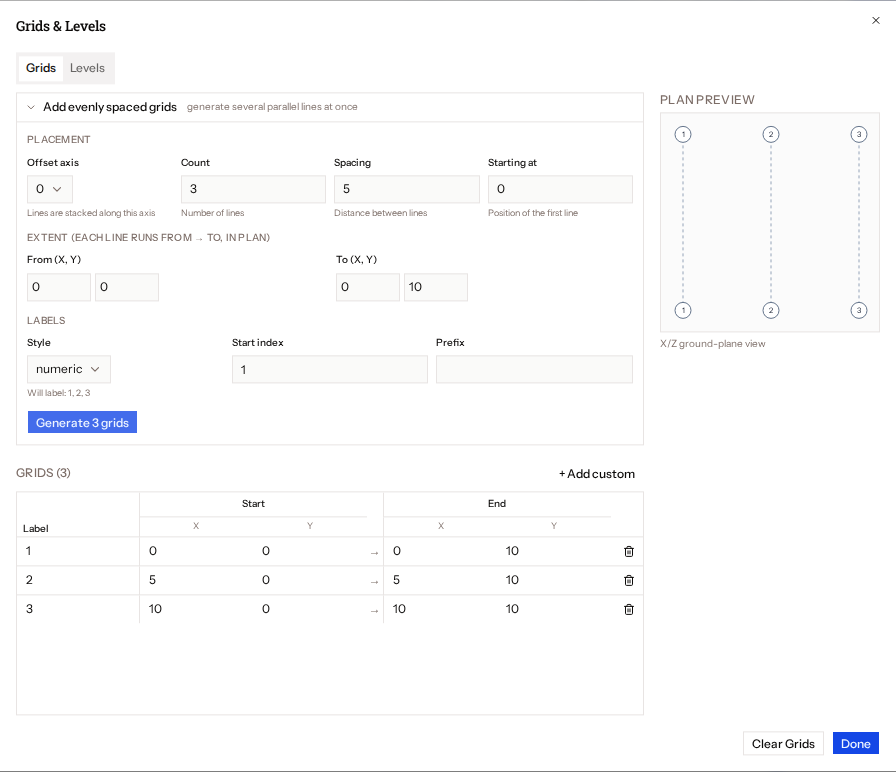Click Label cell of grid row 3

tap(78, 609)
